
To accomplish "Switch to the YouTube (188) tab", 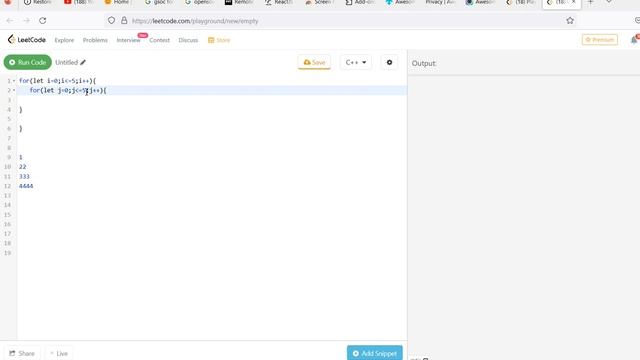I will (x=79, y=2).
